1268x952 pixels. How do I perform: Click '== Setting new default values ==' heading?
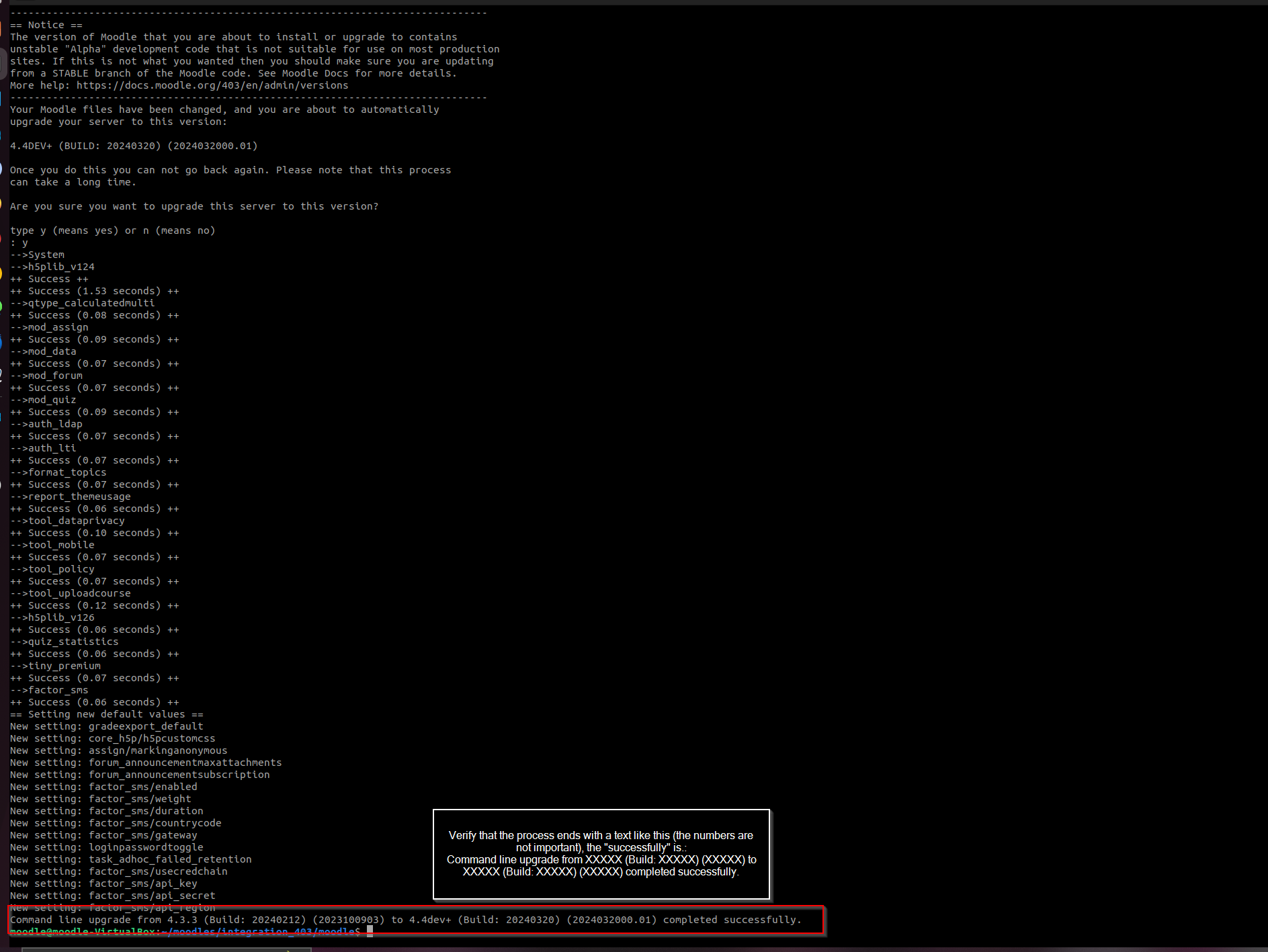(x=107, y=714)
